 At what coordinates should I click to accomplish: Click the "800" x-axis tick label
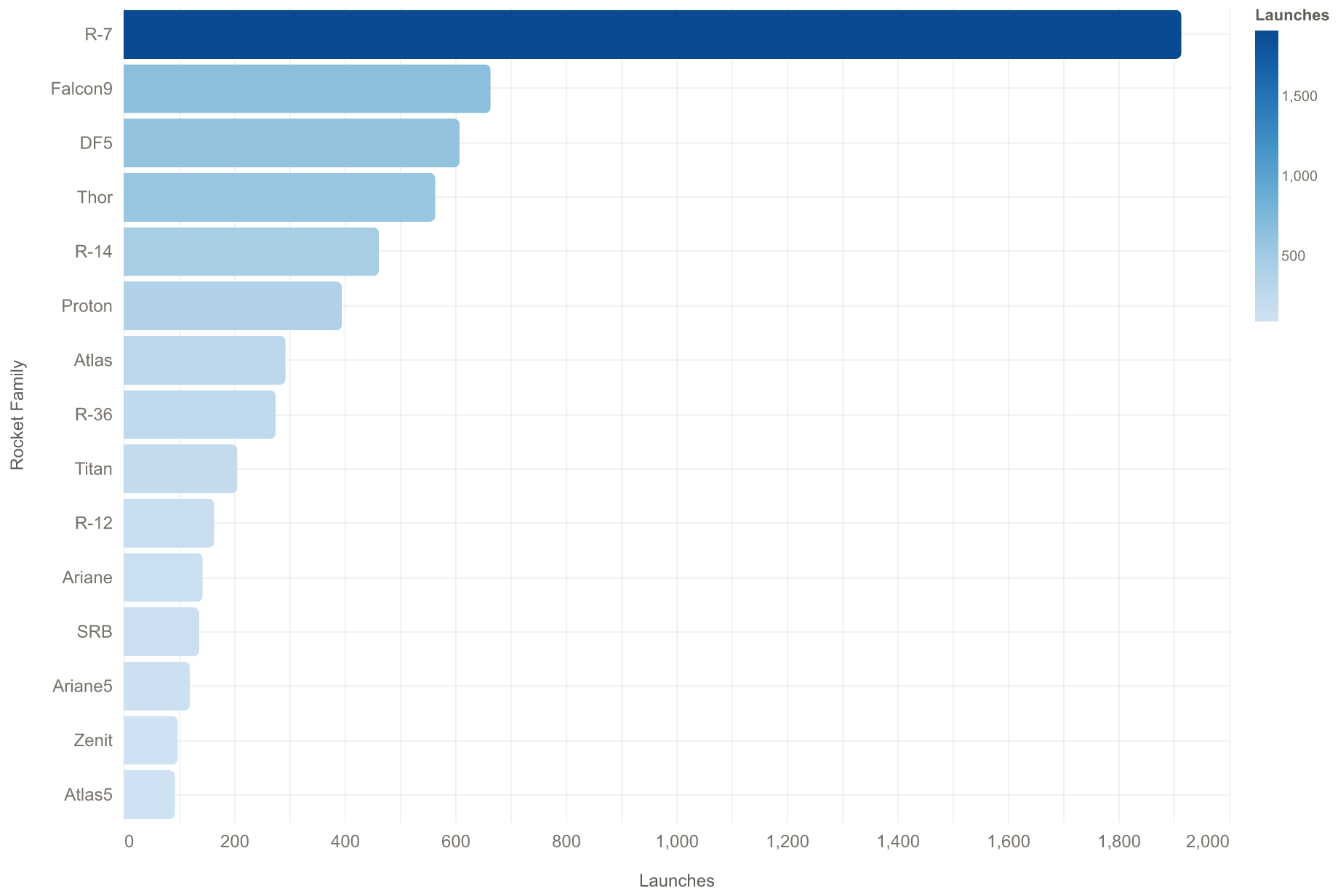pyautogui.click(x=566, y=841)
